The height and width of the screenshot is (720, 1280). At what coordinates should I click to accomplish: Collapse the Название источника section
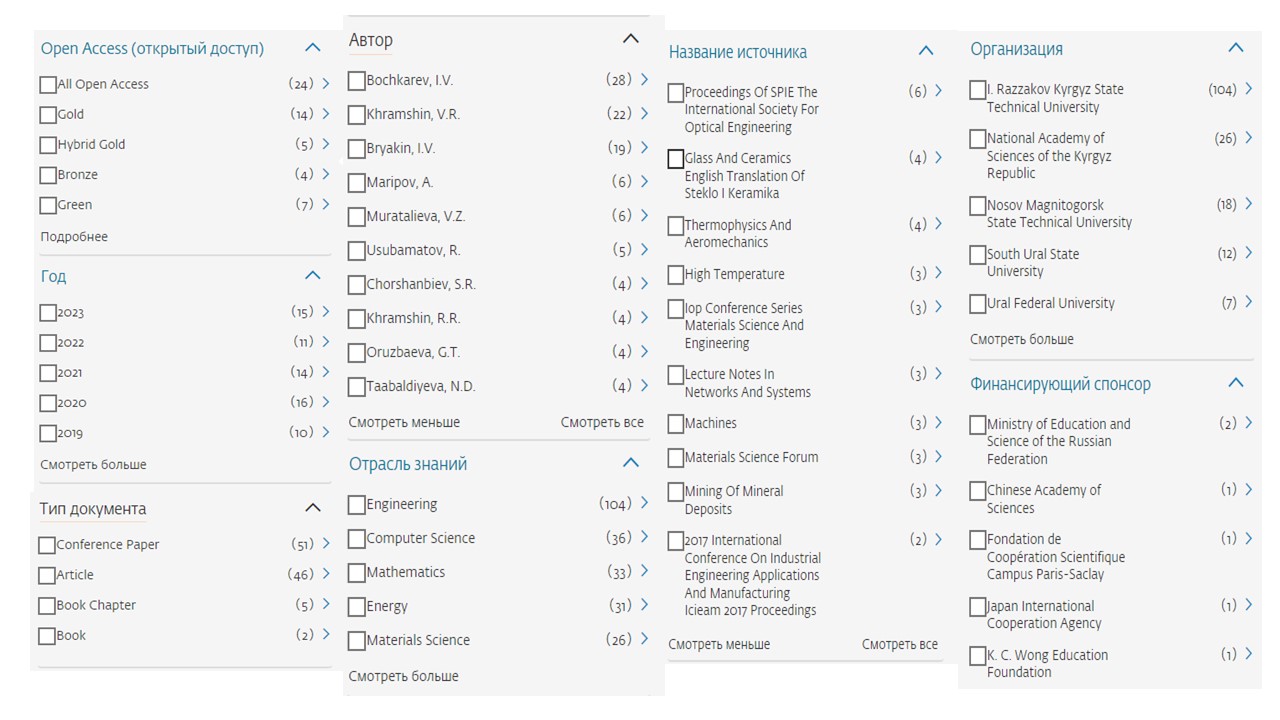pyautogui.click(x=926, y=51)
